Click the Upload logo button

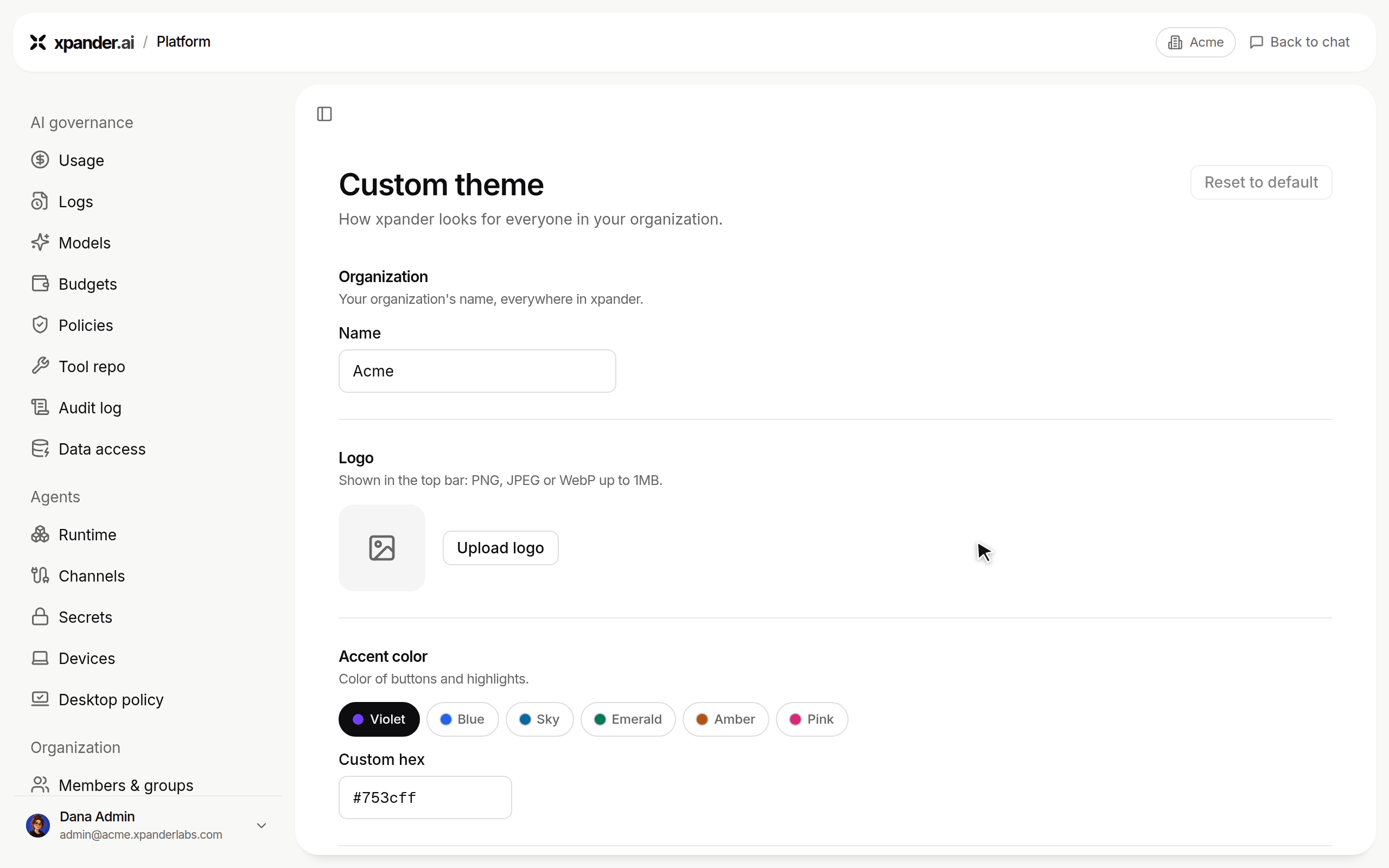coord(500,548)
